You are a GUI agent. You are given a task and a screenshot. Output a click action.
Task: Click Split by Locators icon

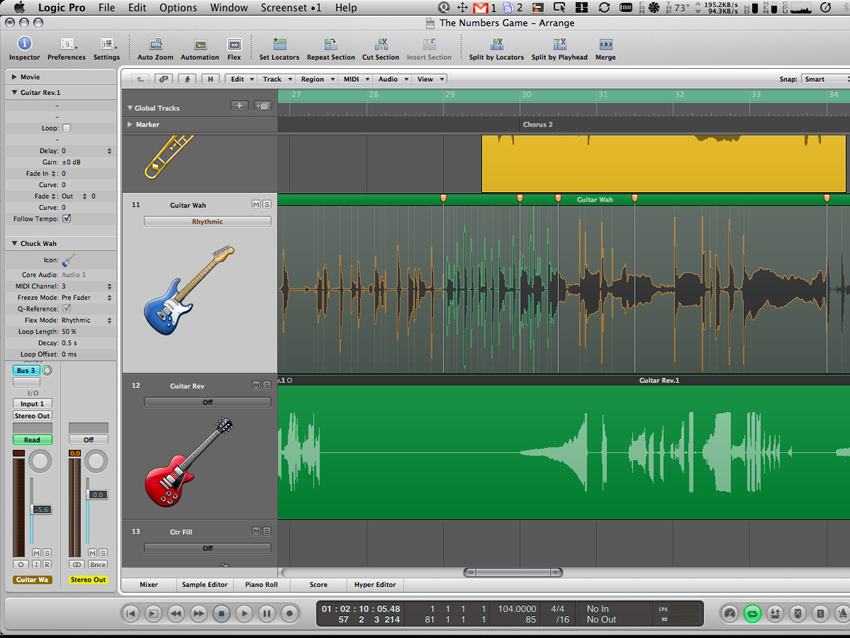(x=497, y=44)
